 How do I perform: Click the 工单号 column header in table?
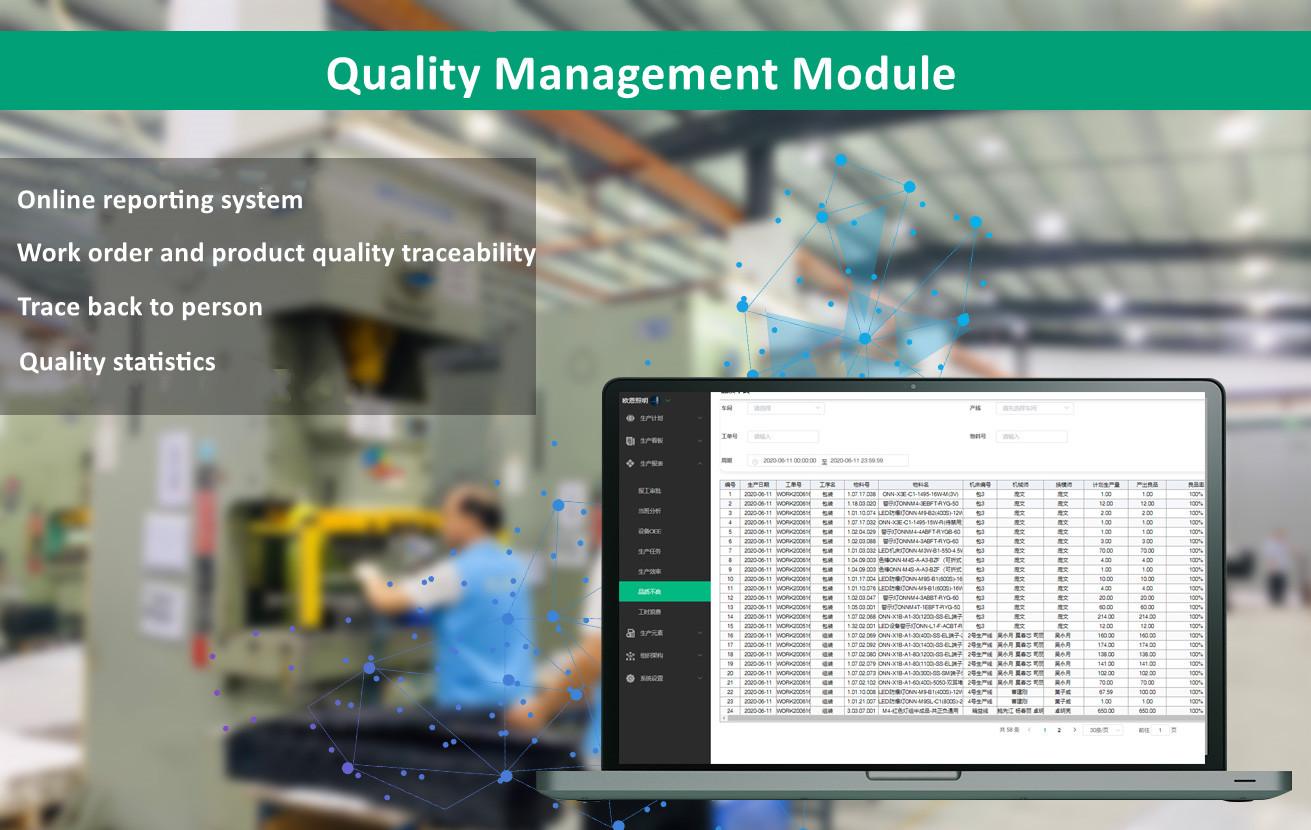pos(794,484)
